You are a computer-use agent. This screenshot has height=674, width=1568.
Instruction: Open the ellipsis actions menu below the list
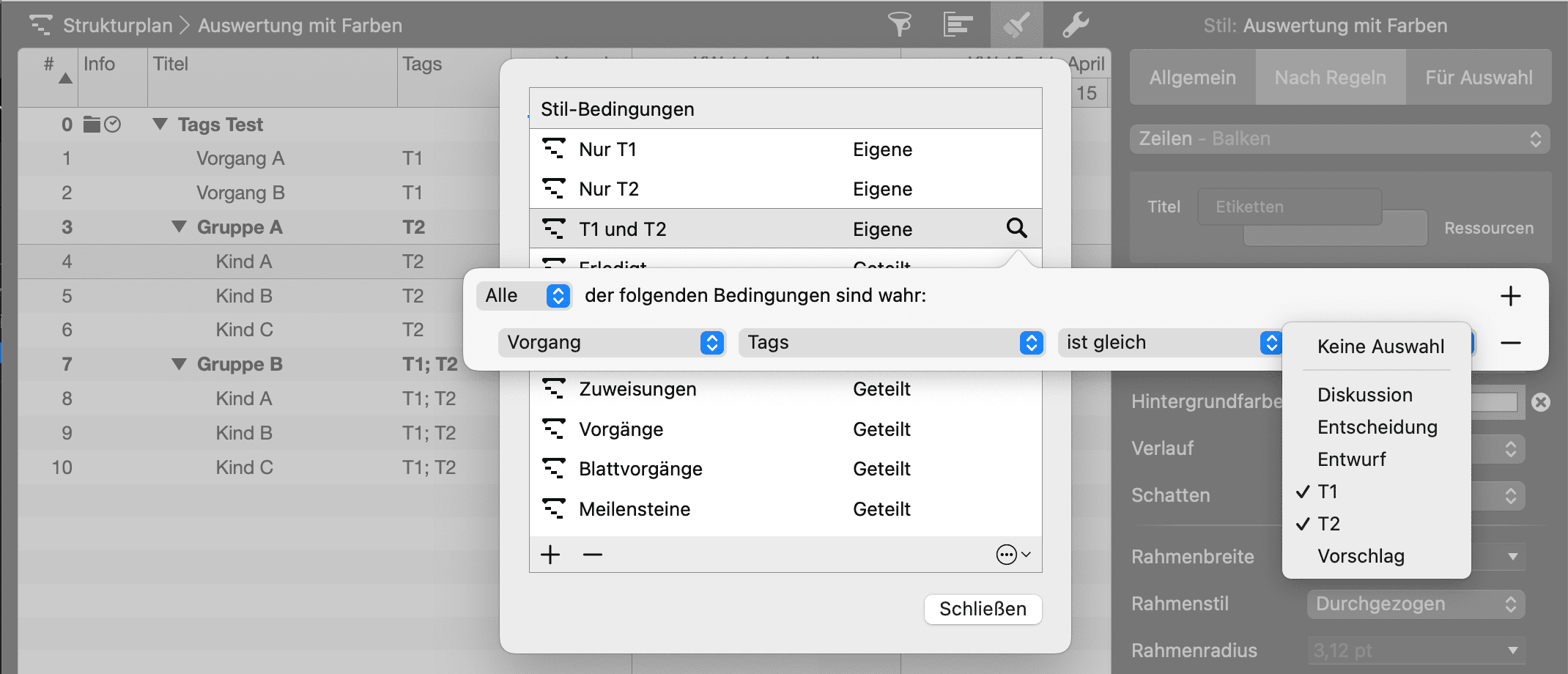[1013, 555]
